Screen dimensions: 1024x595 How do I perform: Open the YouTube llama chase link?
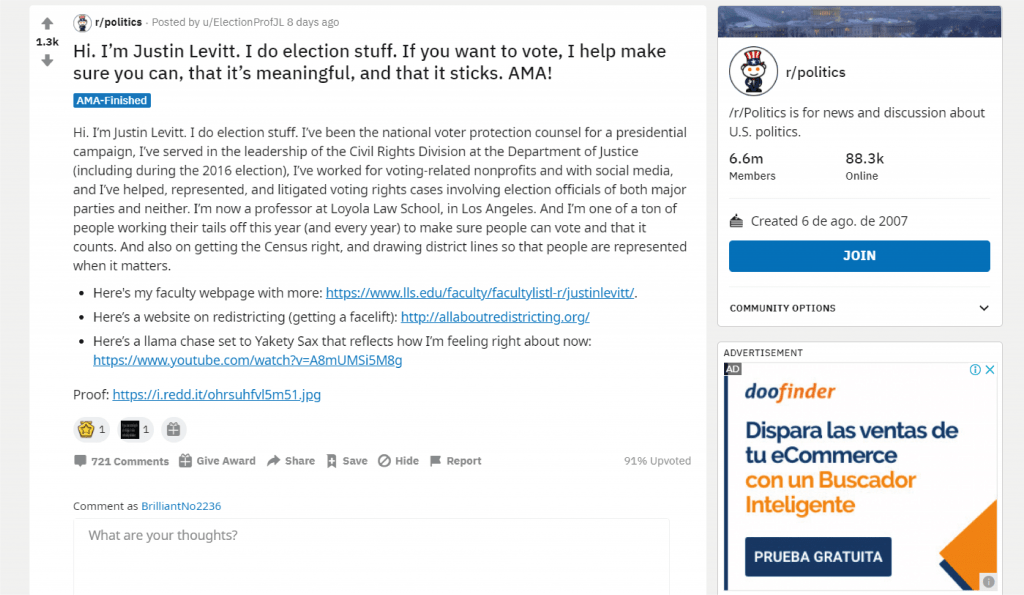pyautogui.click(x=248, y=360)
